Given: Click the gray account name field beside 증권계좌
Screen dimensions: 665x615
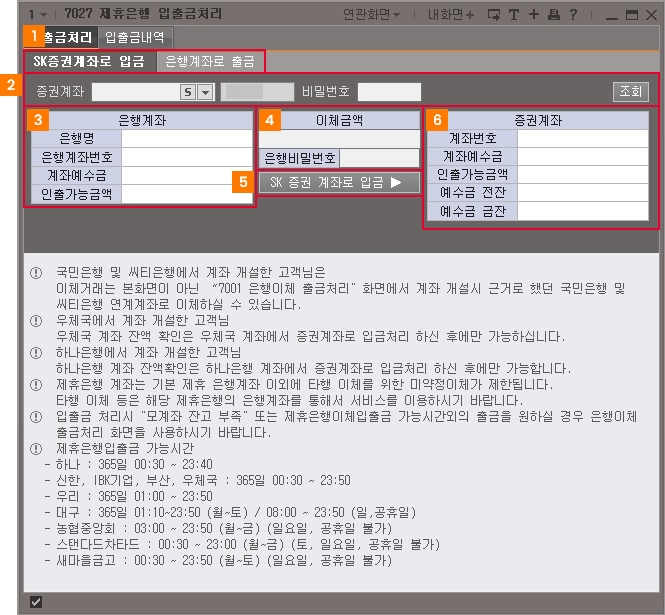Looking at the screenshot, I should tap(257, 92).
